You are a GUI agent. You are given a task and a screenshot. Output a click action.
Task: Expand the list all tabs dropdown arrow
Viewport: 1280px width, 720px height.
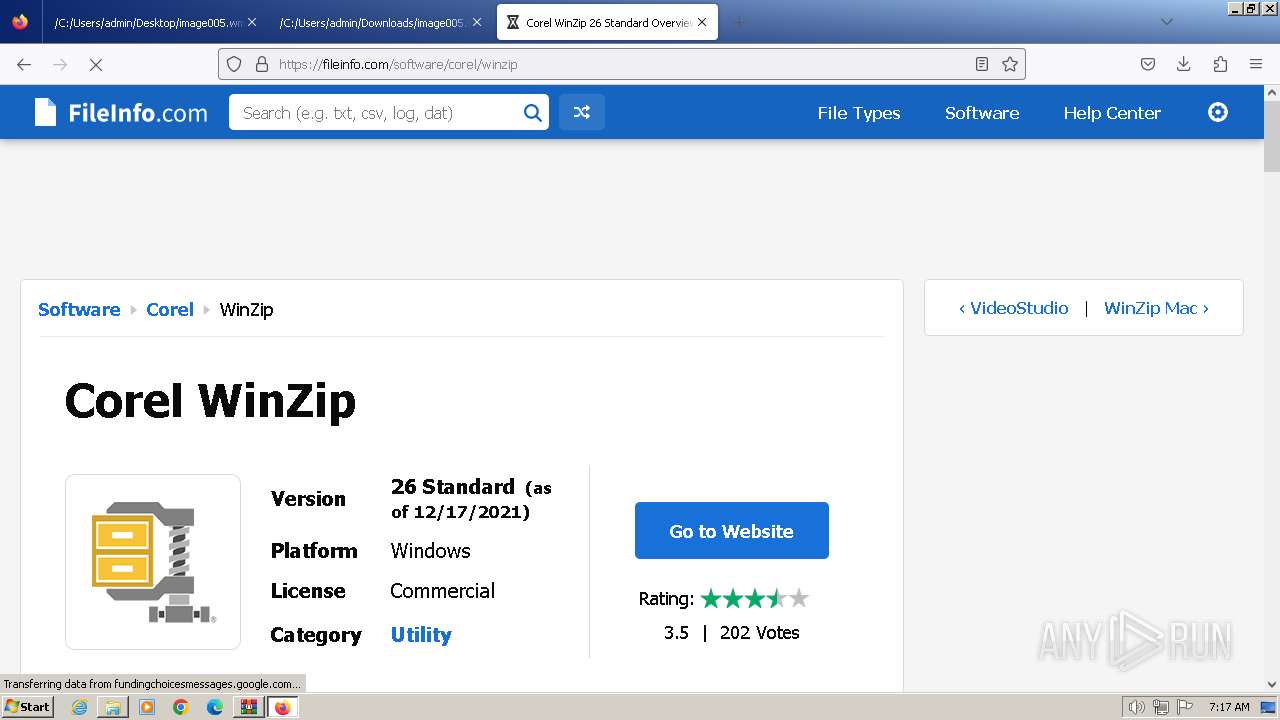coord(1167,22)
